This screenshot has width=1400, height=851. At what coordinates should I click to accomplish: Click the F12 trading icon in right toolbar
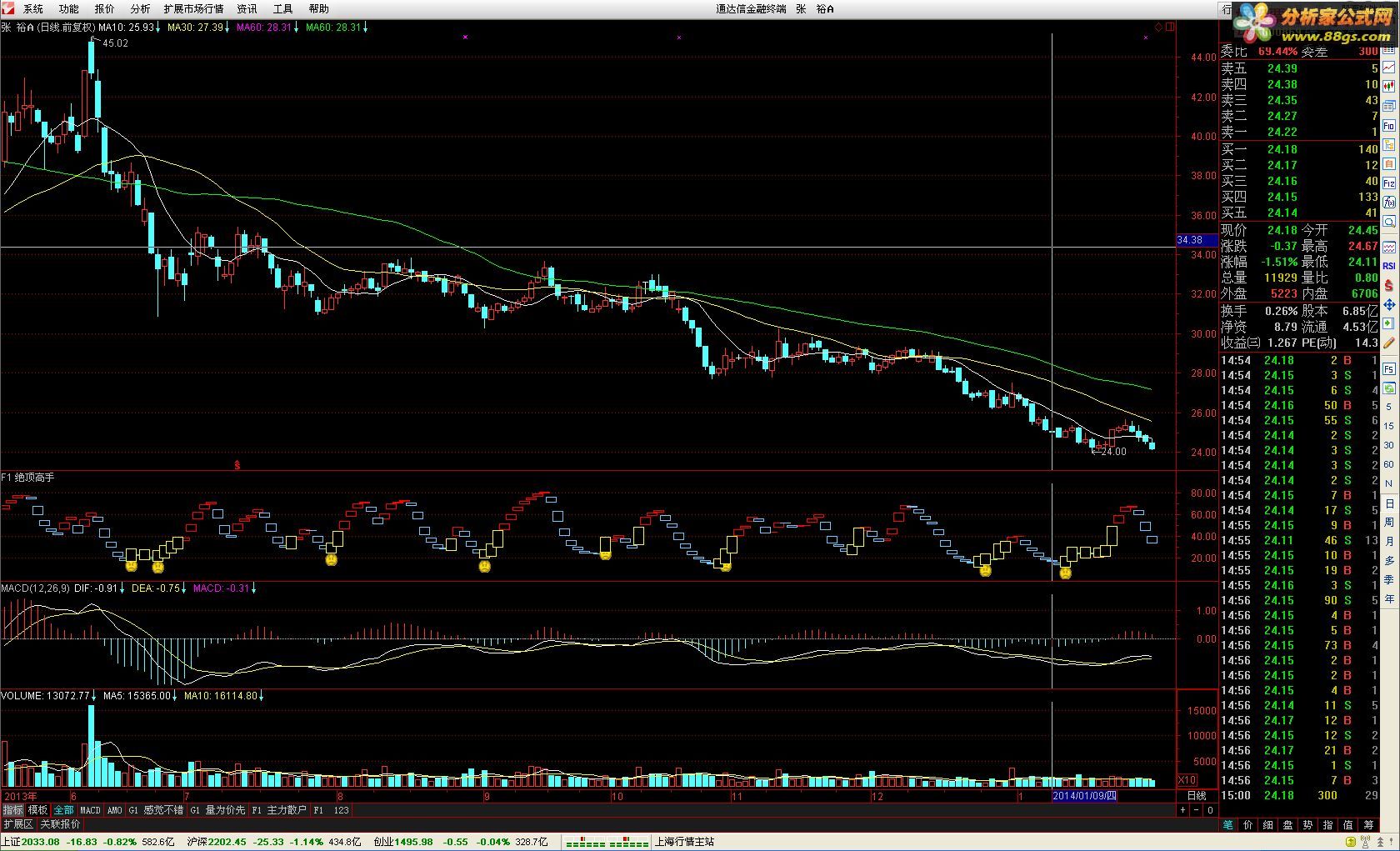click(1389, 183)
